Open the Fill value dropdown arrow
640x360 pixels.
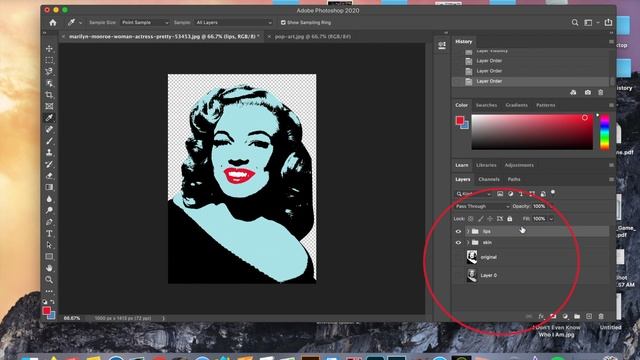click(x=551, y=219)
